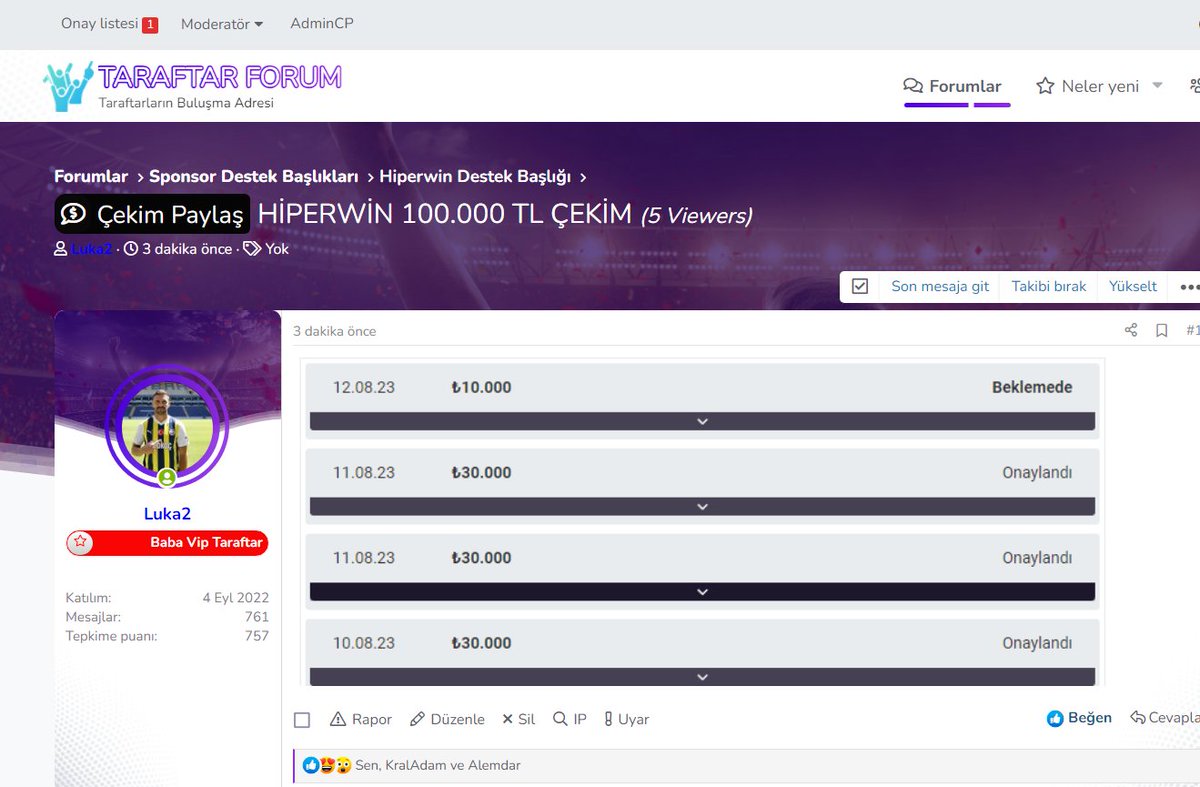Click Takibi bırak button

point(1049,286)
